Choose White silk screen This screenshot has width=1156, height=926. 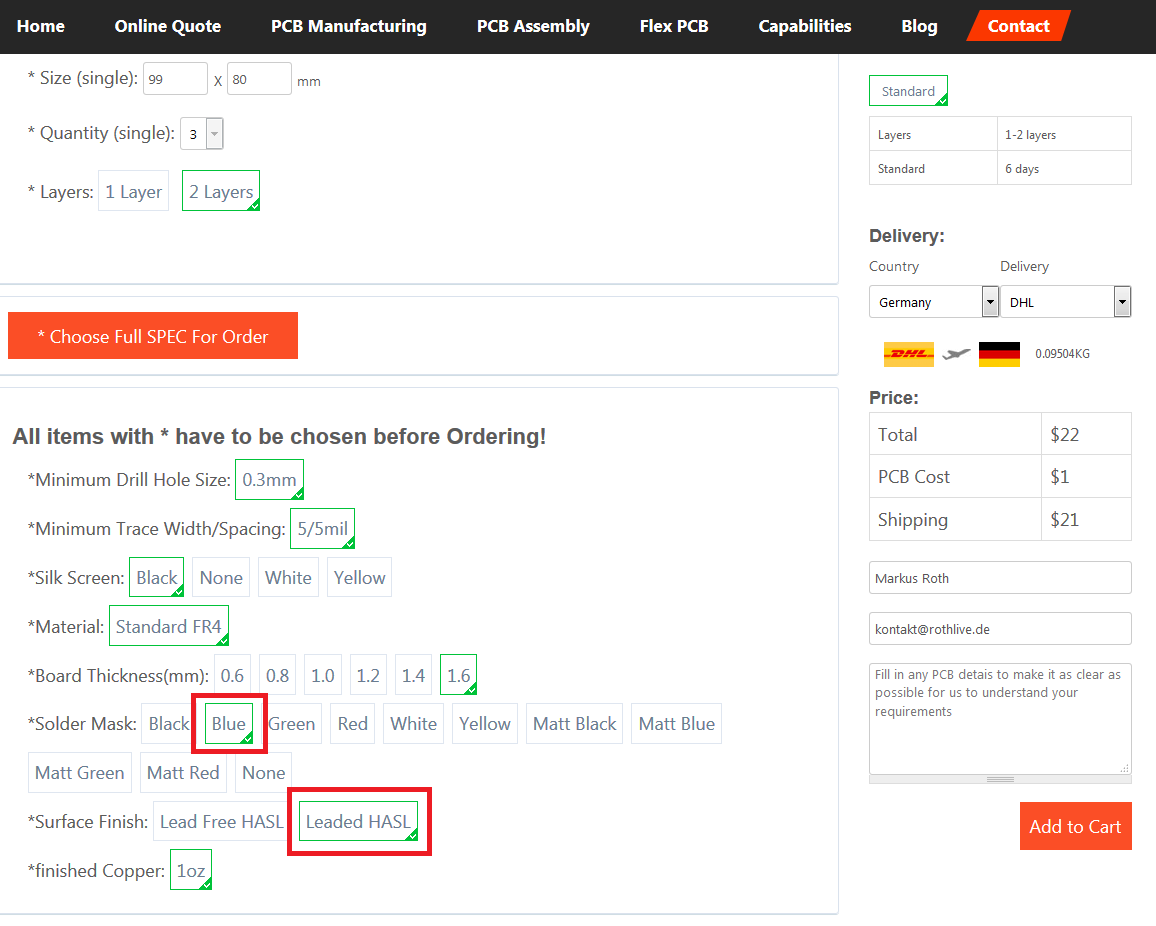288,577
